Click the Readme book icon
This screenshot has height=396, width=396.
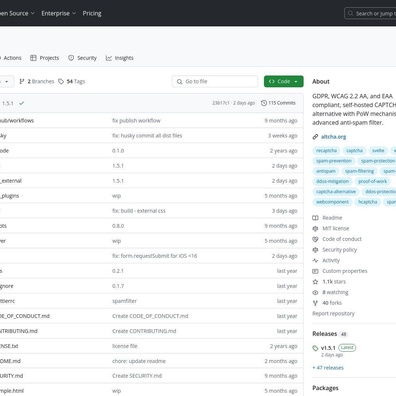click(x=315, y=218)
